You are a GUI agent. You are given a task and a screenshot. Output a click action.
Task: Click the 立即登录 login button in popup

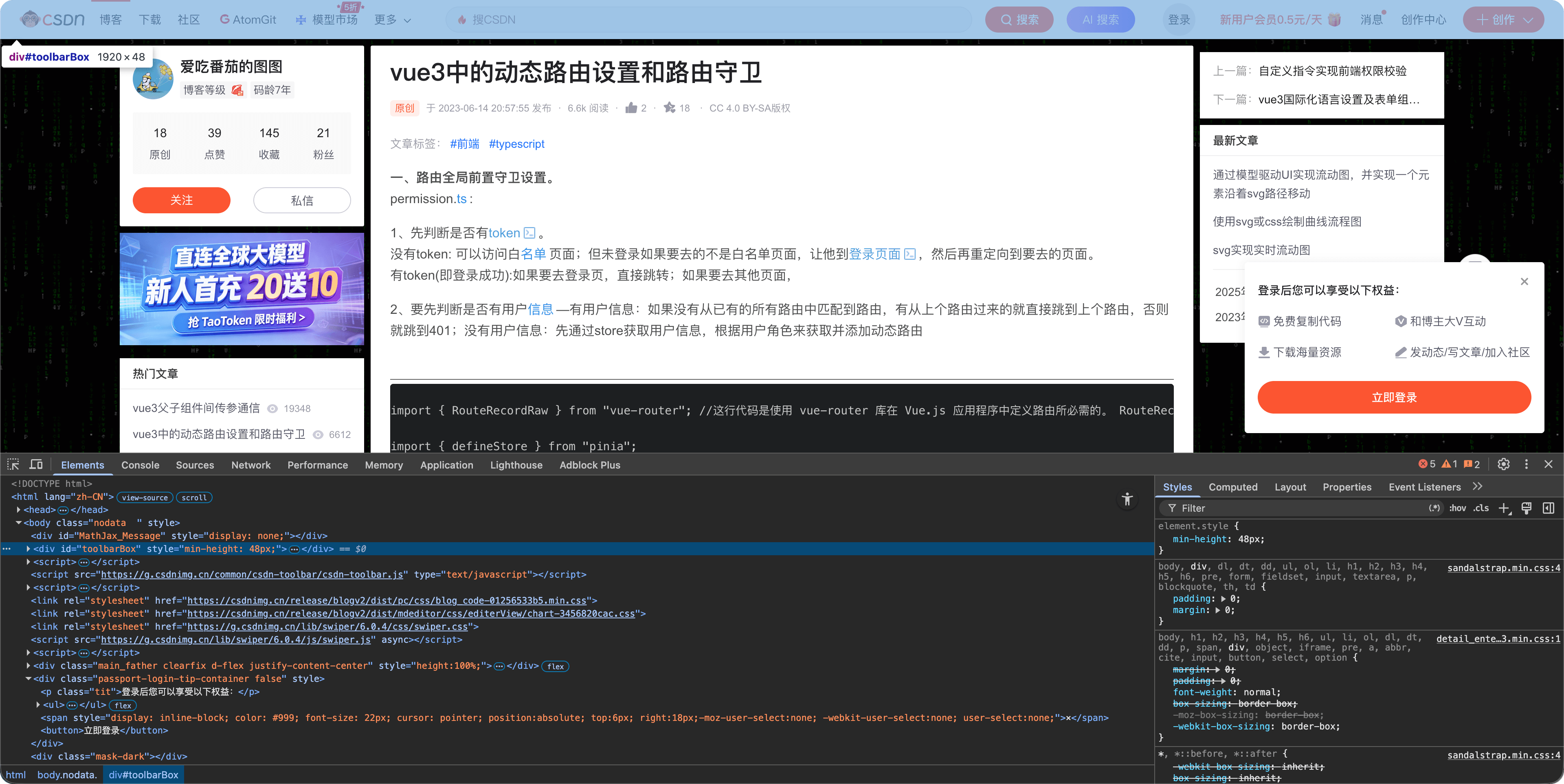(1394, 397)
